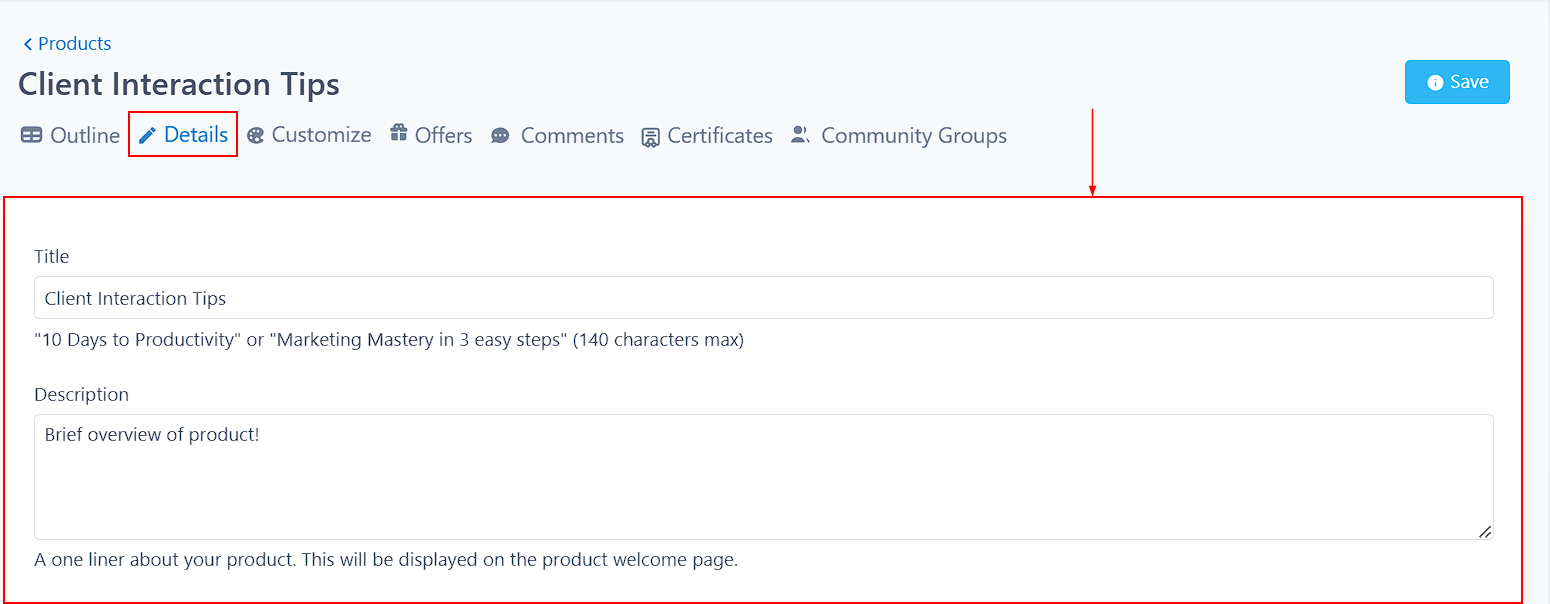
Task: Click the Certificates badge icon
Action: coord(651,137)
